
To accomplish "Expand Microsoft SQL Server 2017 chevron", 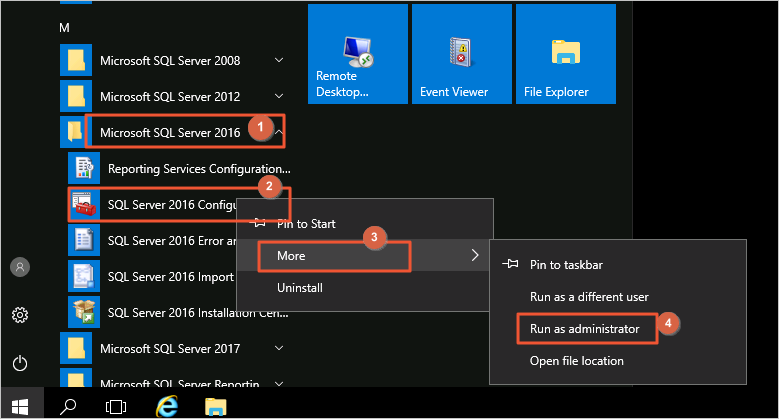I will (x=279, y=348).
